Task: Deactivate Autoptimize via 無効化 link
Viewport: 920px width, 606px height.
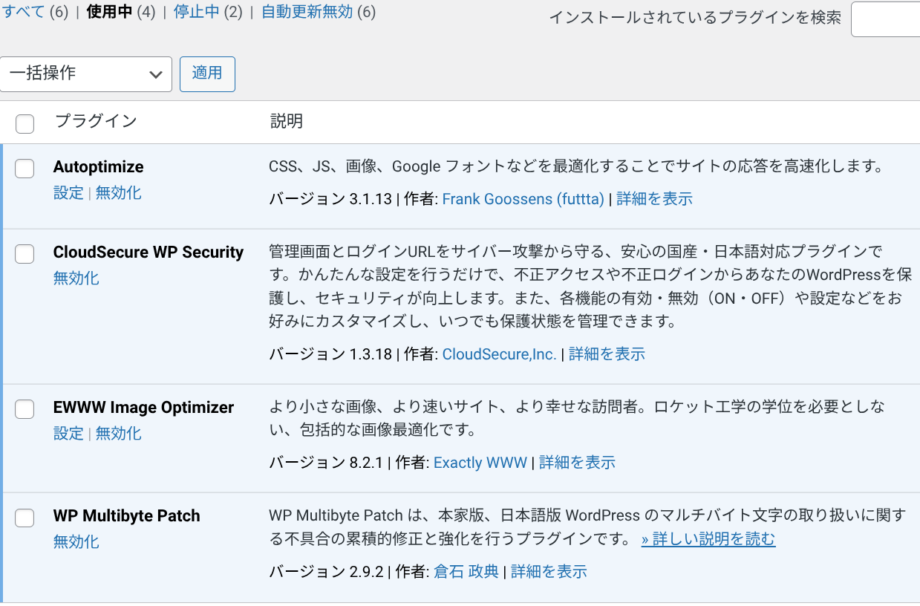Action: pos(118,193)
